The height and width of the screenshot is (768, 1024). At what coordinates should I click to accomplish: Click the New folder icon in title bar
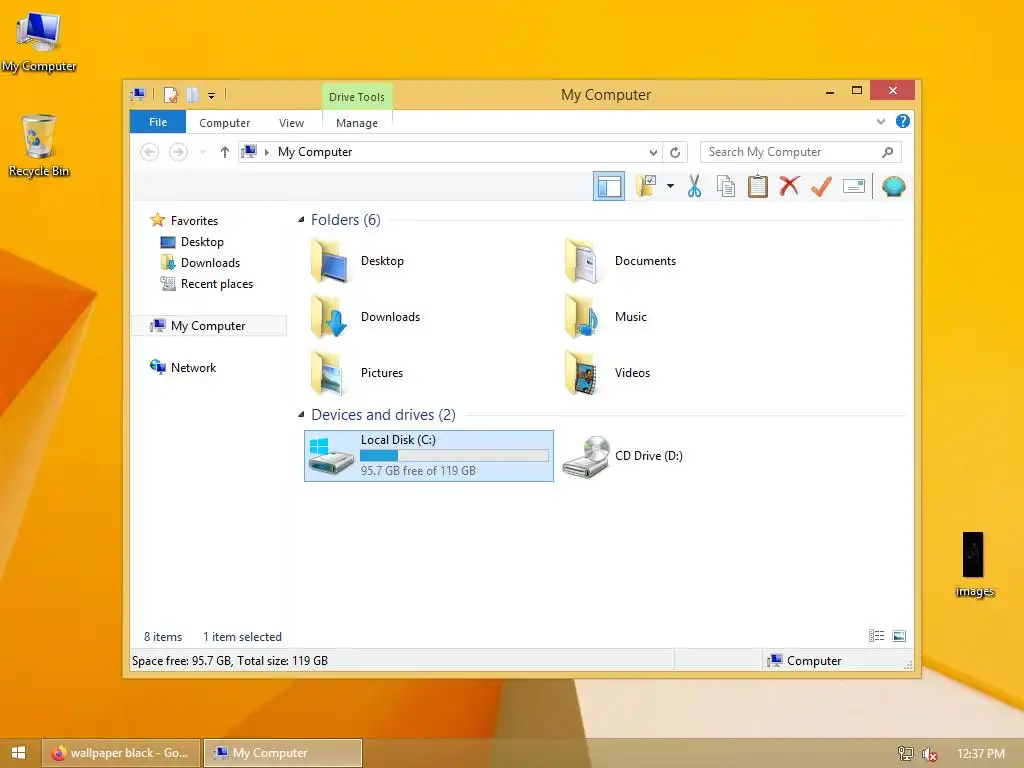[193, 95]
